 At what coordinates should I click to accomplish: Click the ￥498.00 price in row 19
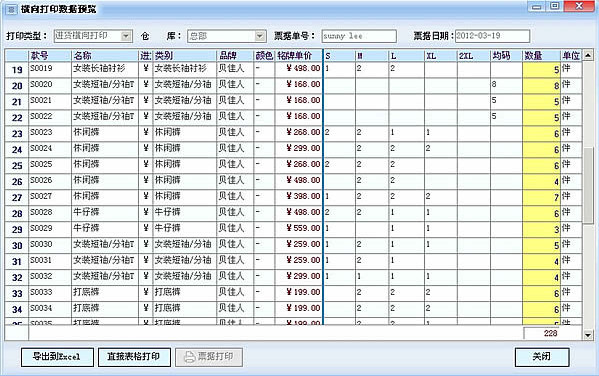(x=298, y=69)
